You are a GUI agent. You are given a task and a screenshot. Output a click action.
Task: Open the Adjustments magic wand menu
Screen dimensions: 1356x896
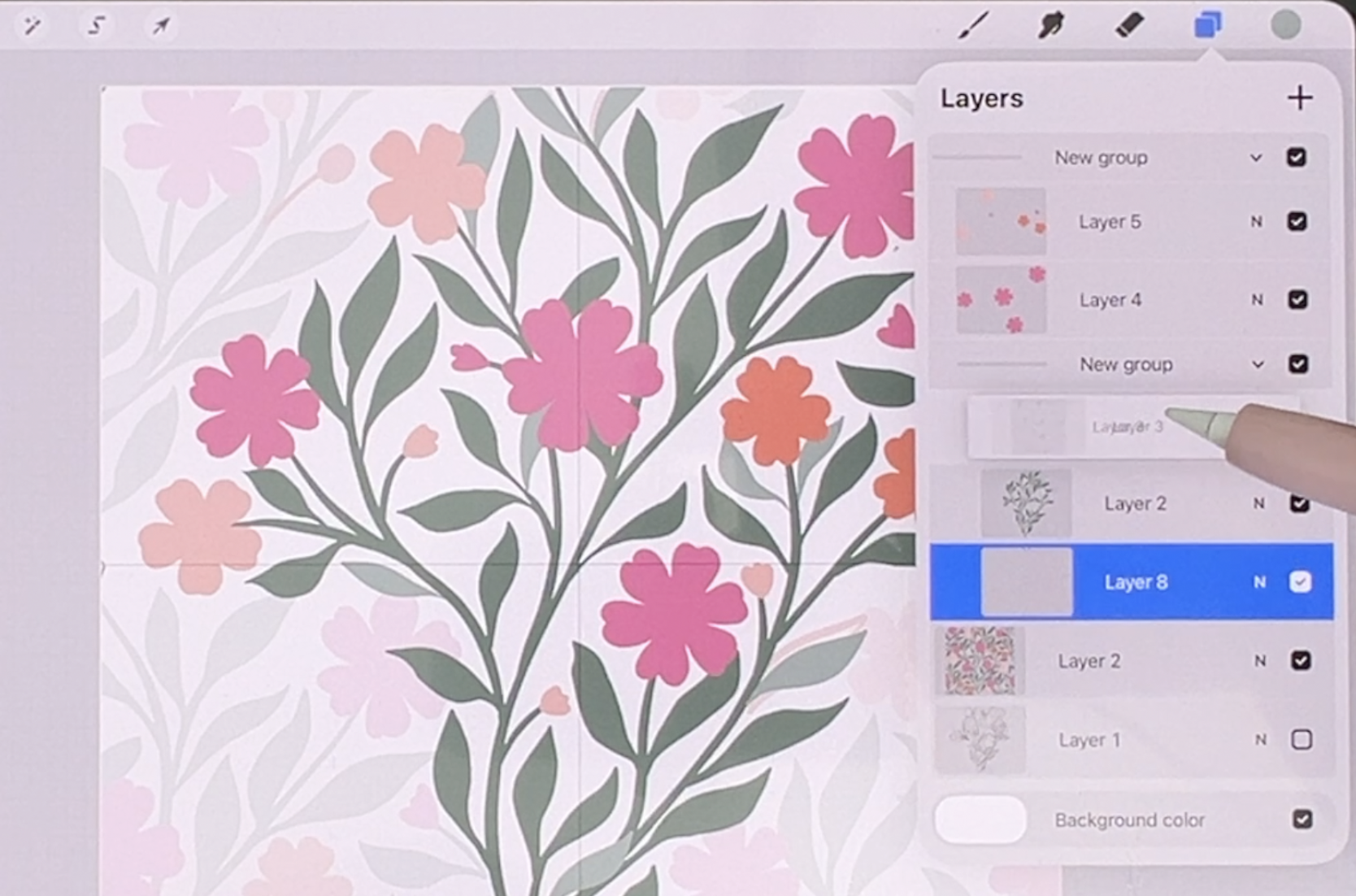coord(33,26)
